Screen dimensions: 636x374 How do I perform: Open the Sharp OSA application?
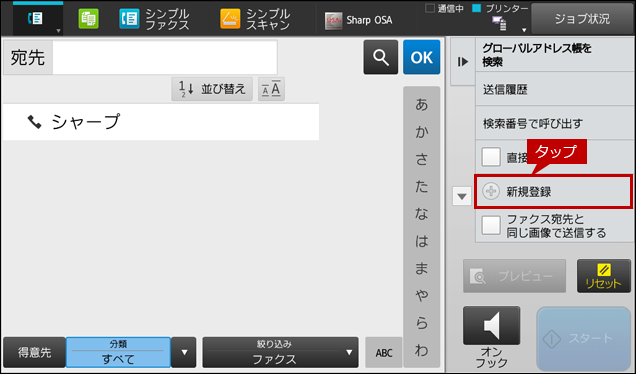pyautogui.click(x=359, y=20)
